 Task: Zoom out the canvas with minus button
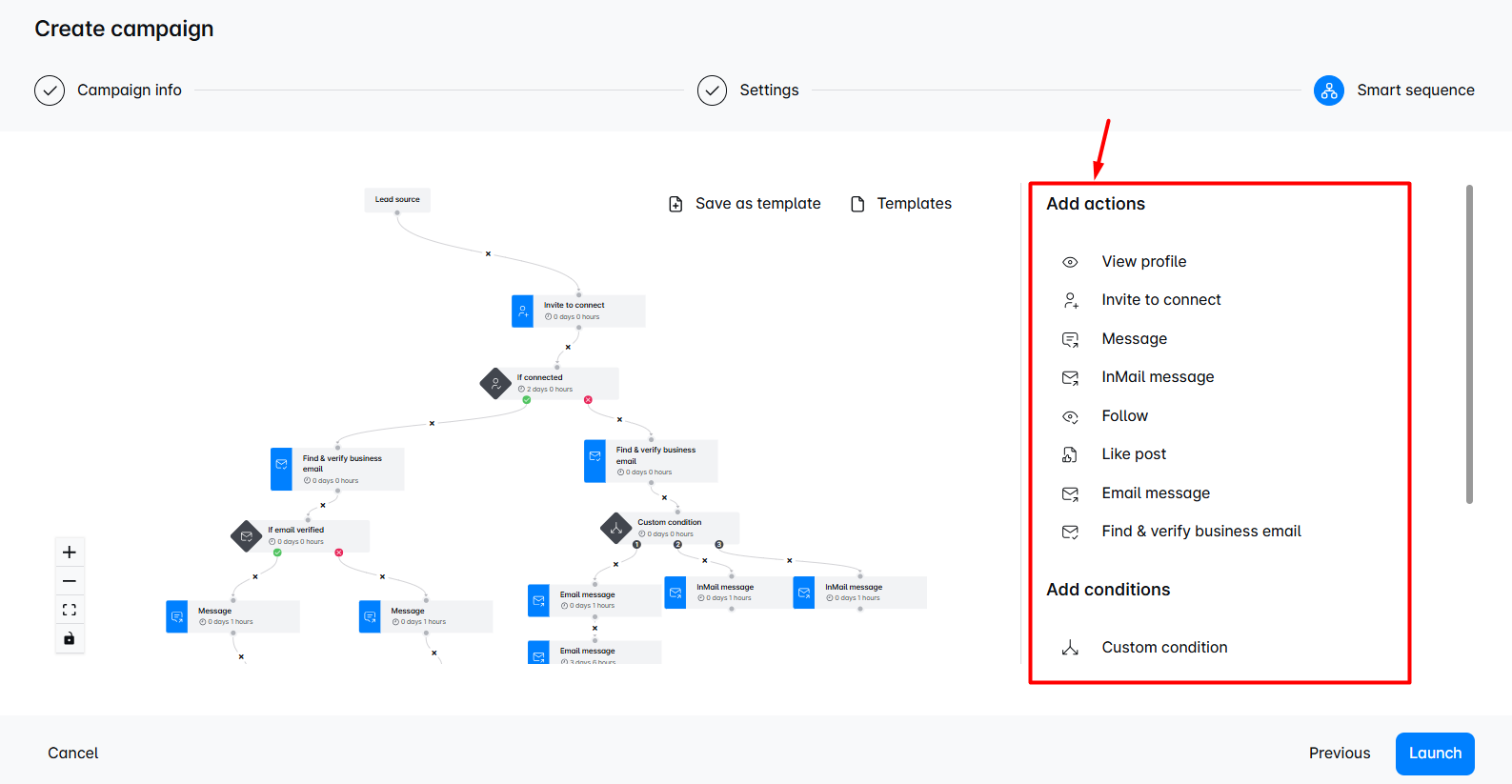pyautogui.click(x=70, y=581)
